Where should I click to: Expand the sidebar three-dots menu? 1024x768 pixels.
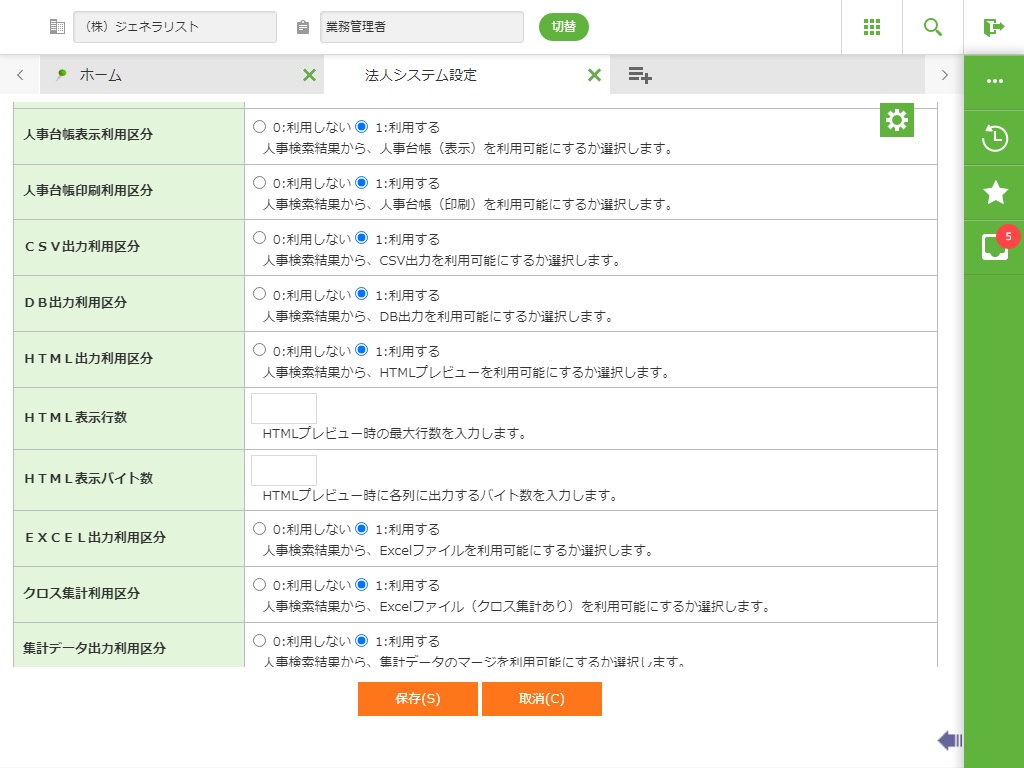point(994,81)
